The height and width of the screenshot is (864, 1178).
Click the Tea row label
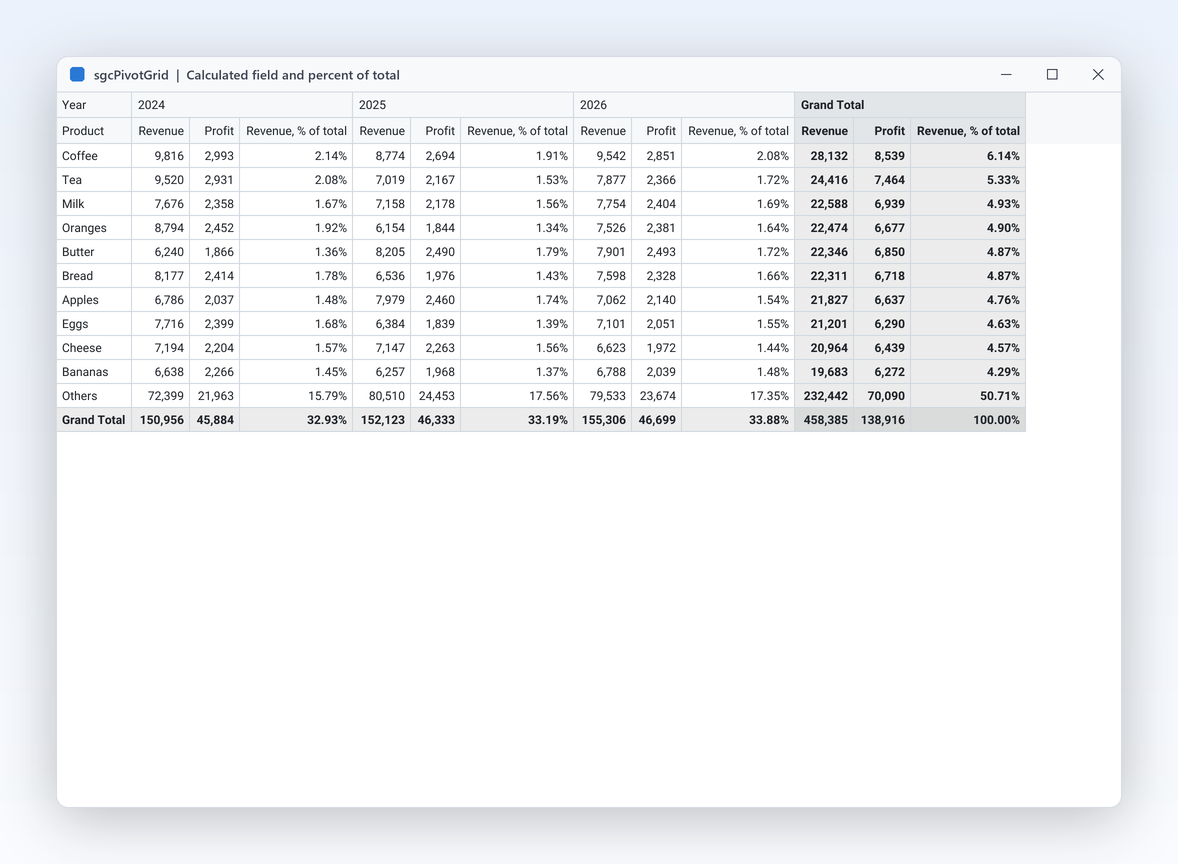click(94, 180)
